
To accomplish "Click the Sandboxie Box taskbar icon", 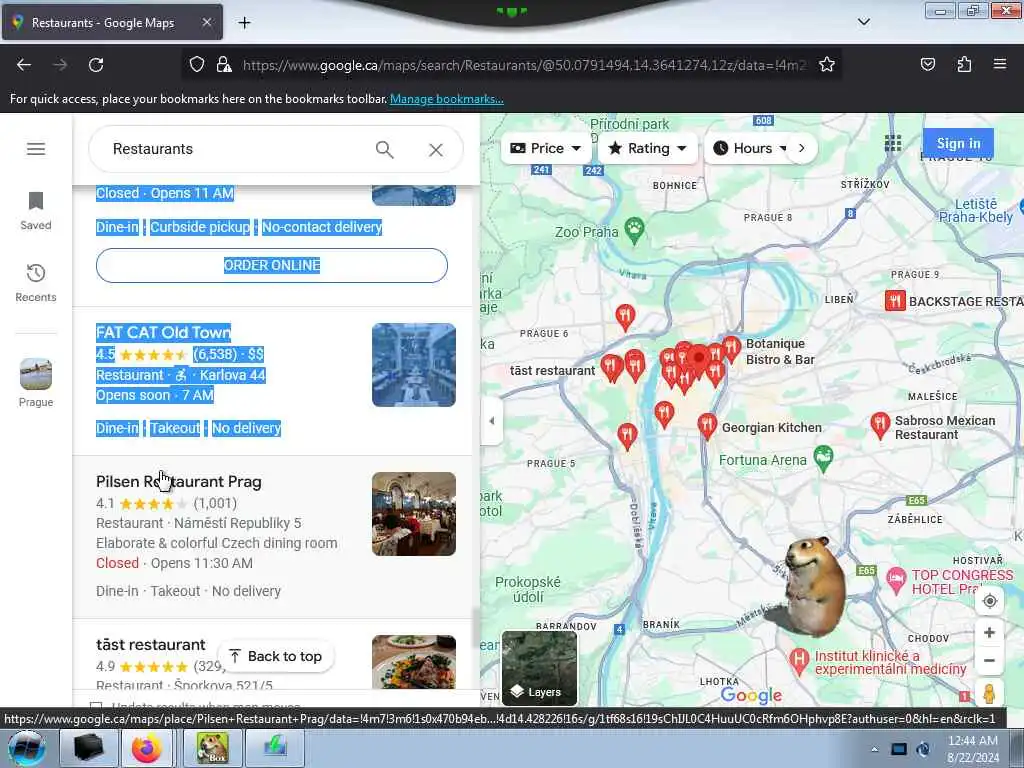I will [x=212, y=748].
